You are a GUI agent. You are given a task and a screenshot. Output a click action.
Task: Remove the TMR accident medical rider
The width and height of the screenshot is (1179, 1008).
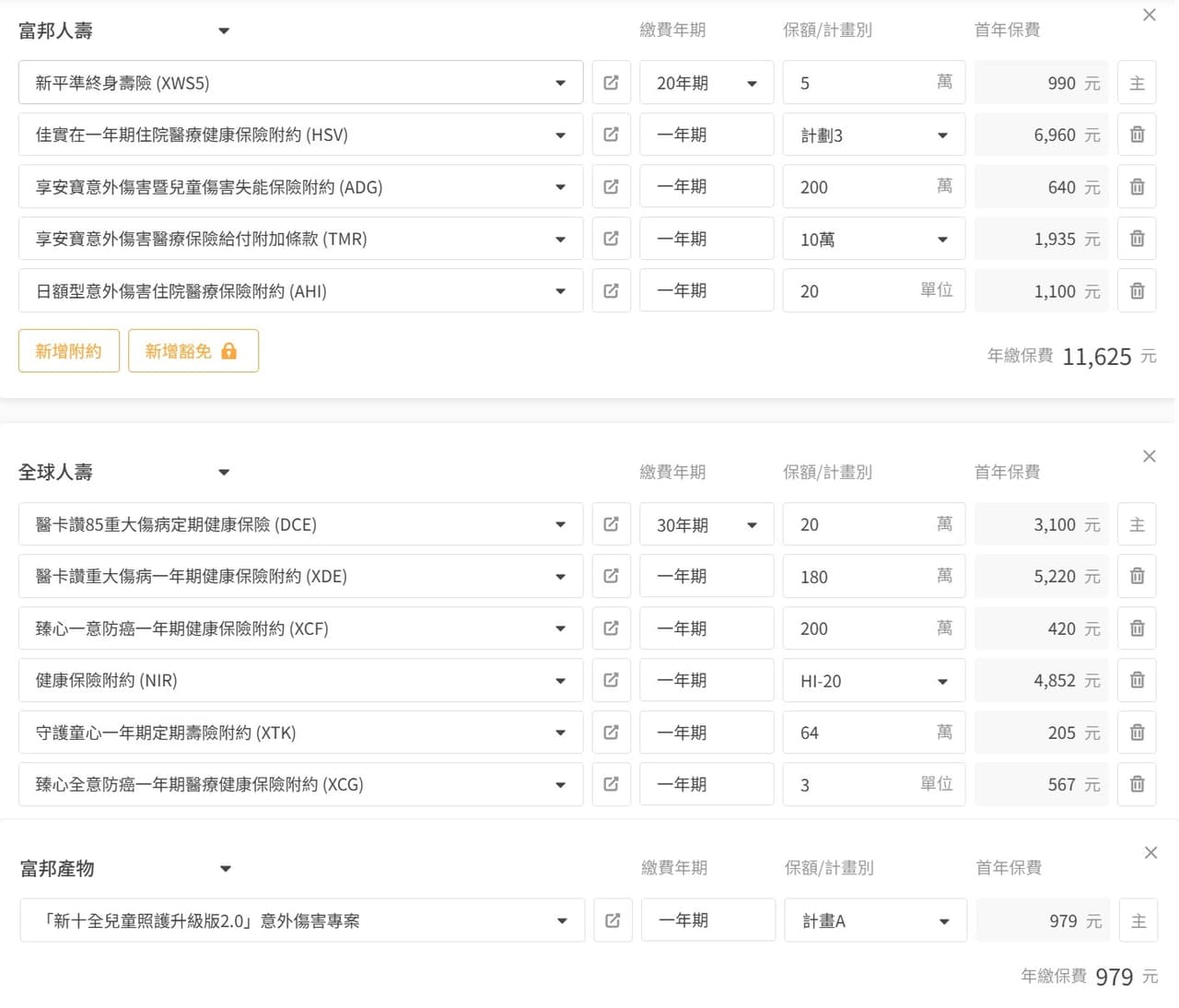coord(1137,239)
